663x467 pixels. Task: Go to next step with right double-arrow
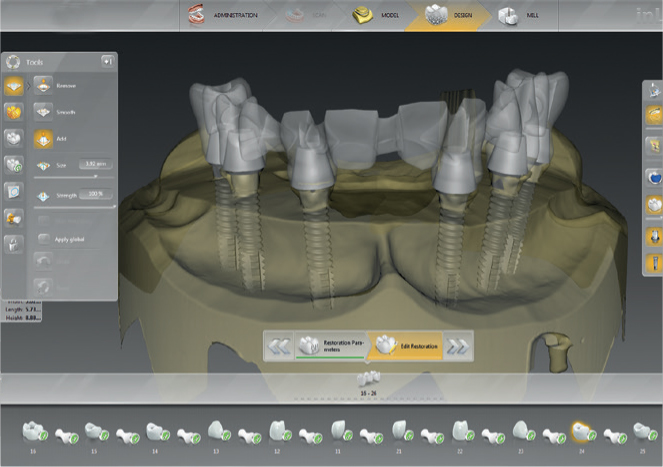tap(458, 347)
